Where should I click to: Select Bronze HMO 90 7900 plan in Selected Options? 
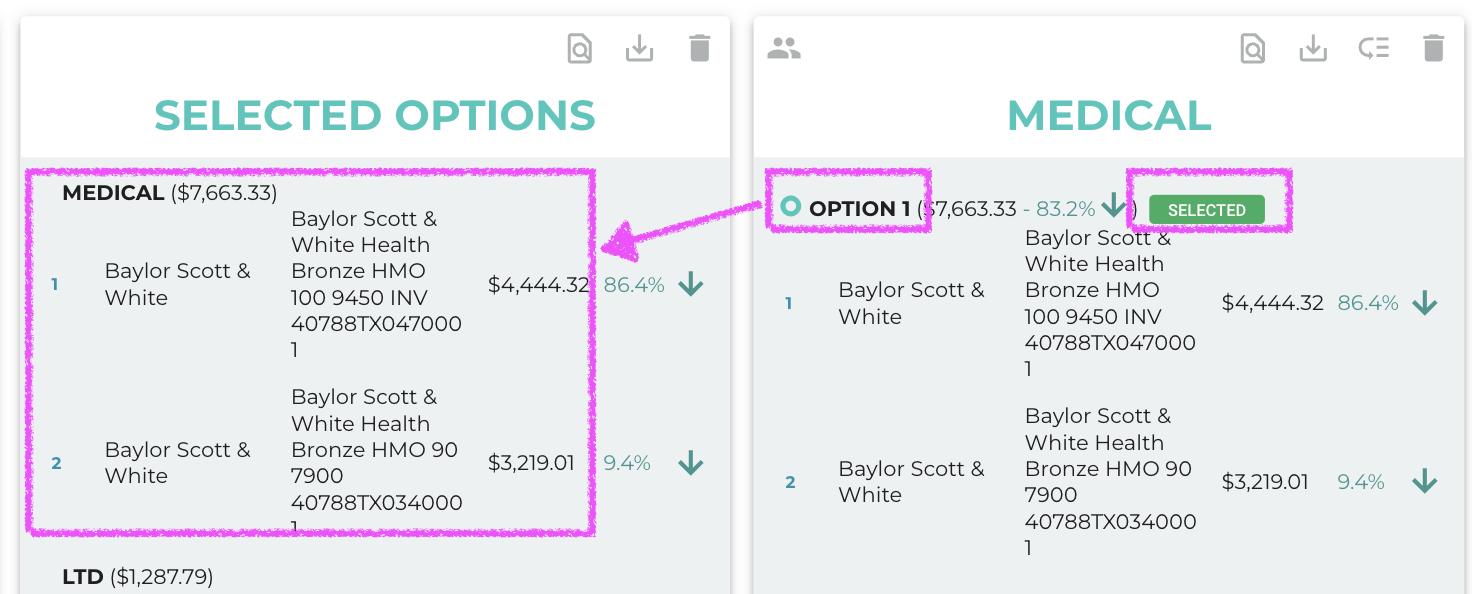377,463
